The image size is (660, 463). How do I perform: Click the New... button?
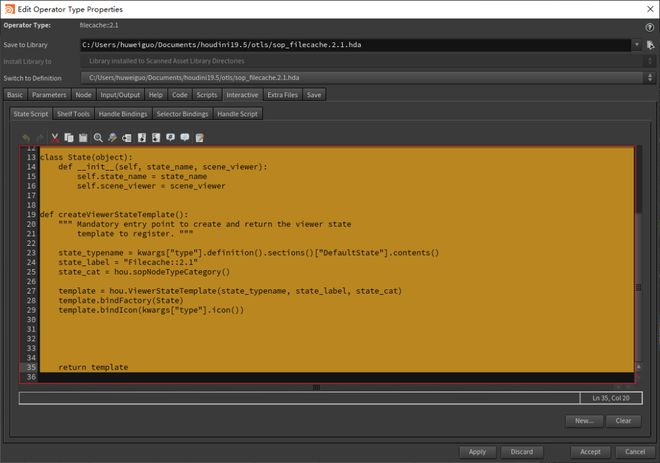(x=583, y=421)
